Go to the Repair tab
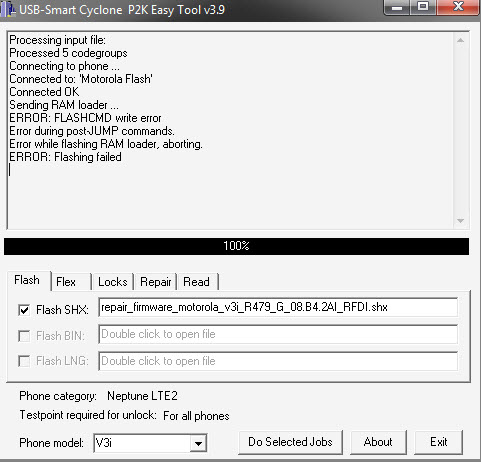 click(x=155, y=282)
